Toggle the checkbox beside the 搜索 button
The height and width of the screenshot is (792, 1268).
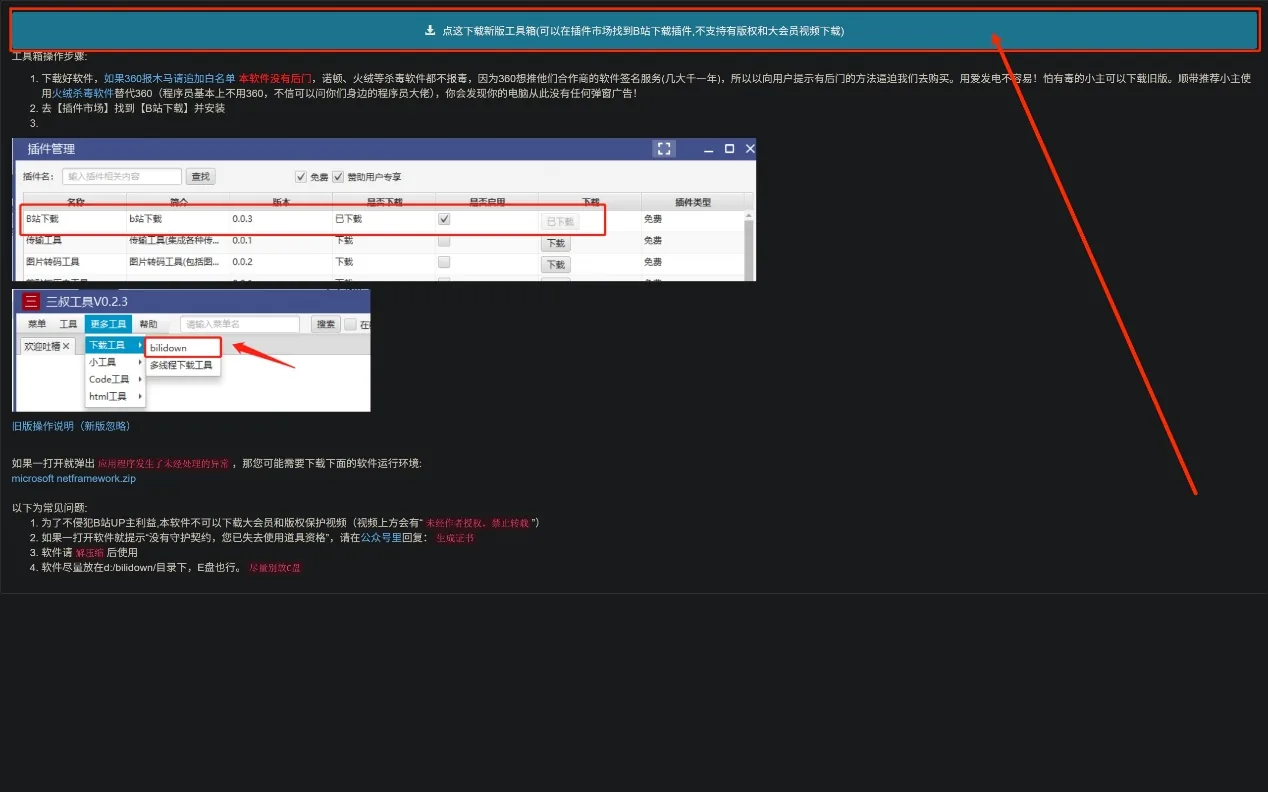coord(350,324)
